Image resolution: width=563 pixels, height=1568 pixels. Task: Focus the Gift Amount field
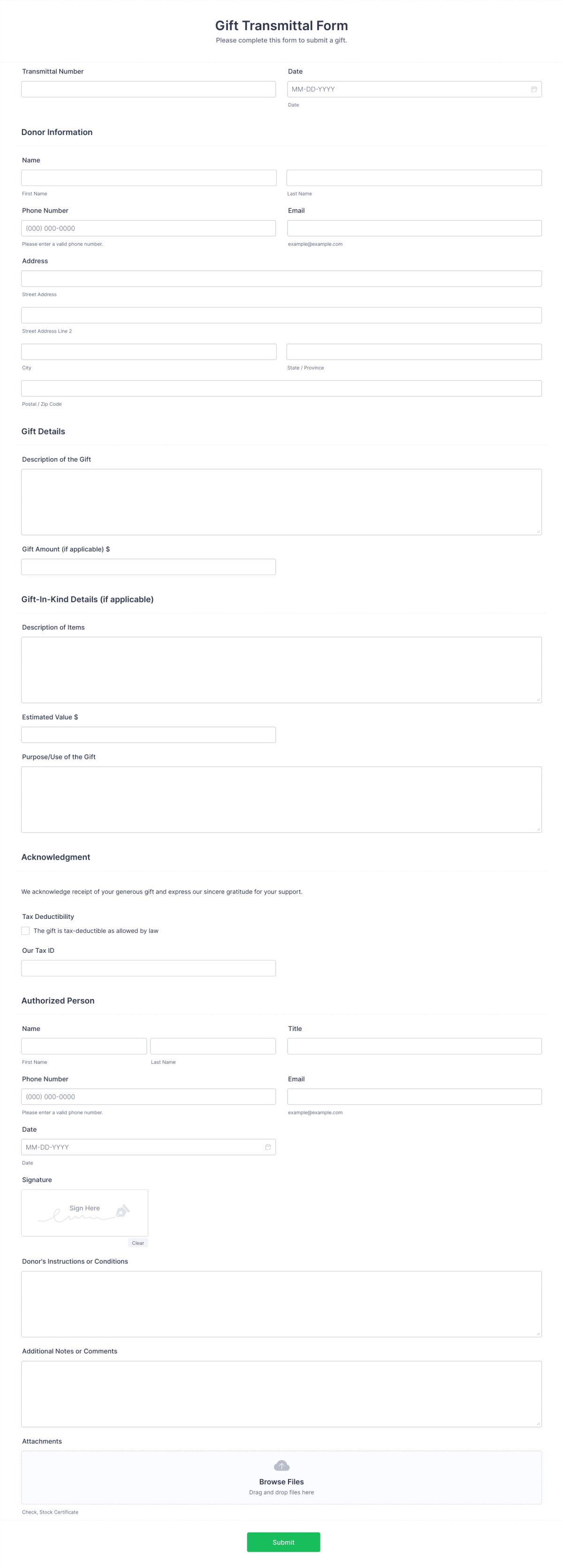148,566
